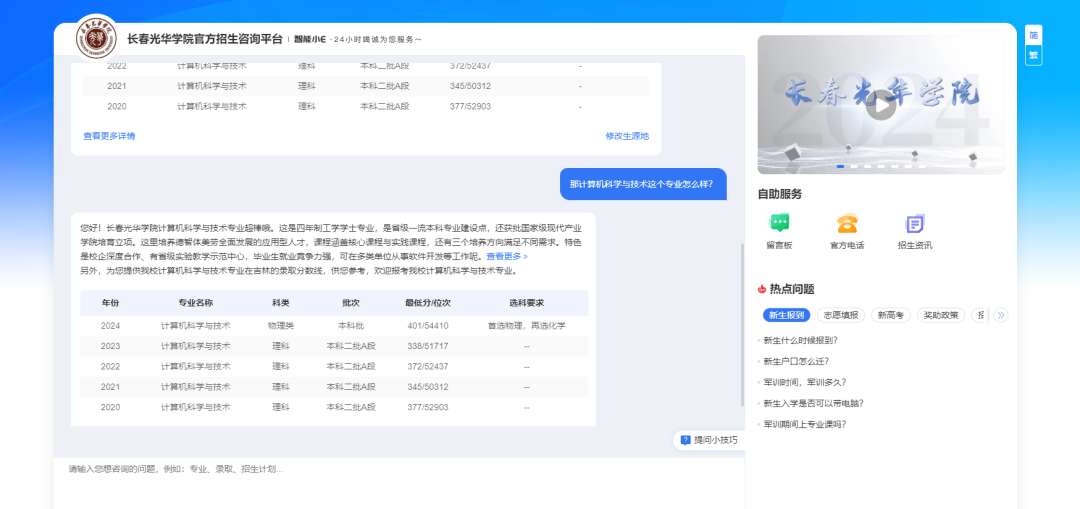Click the 最低分/位次 column header
1080x509 pixels.
[428, 303]
